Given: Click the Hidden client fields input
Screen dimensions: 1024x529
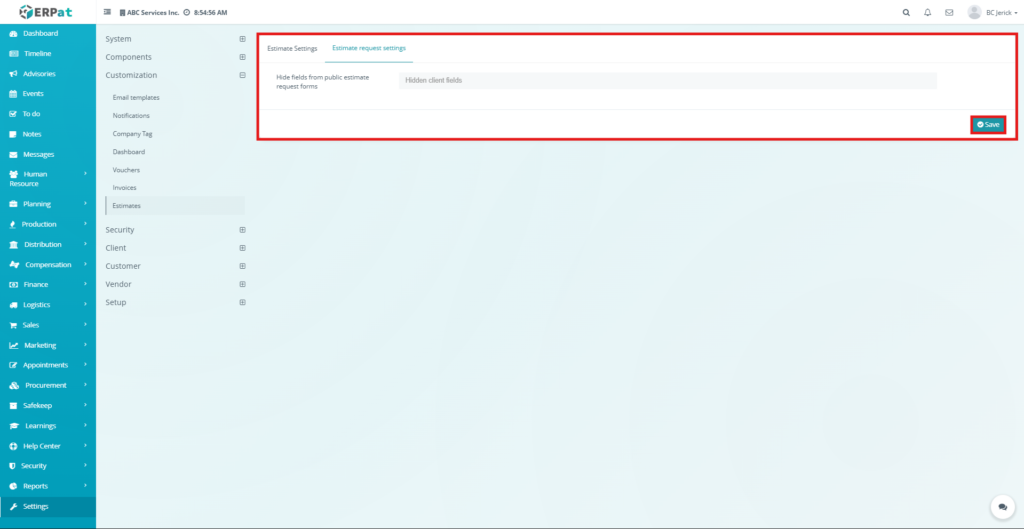Looking at the screenshot, I should click(x=667, y=80).
